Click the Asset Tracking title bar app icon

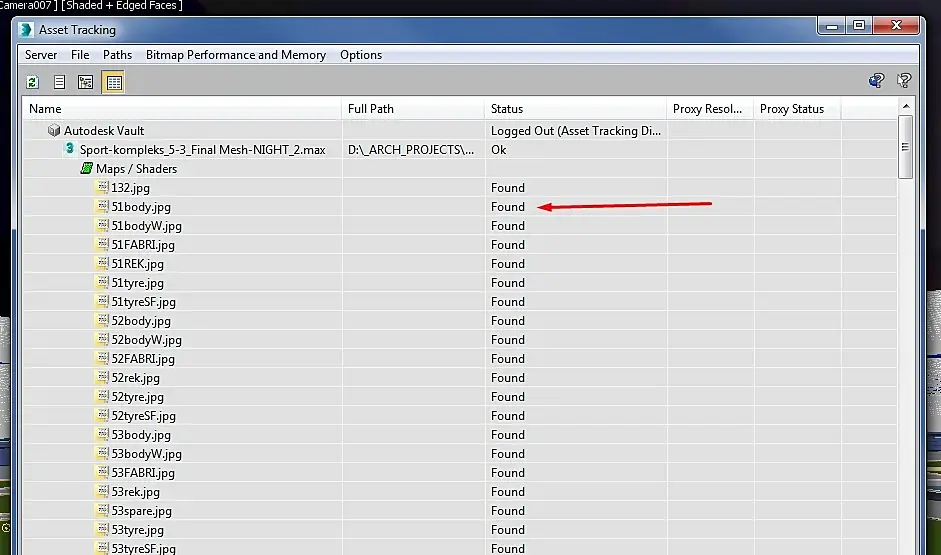pyautogui.click(x=26, y=29)
